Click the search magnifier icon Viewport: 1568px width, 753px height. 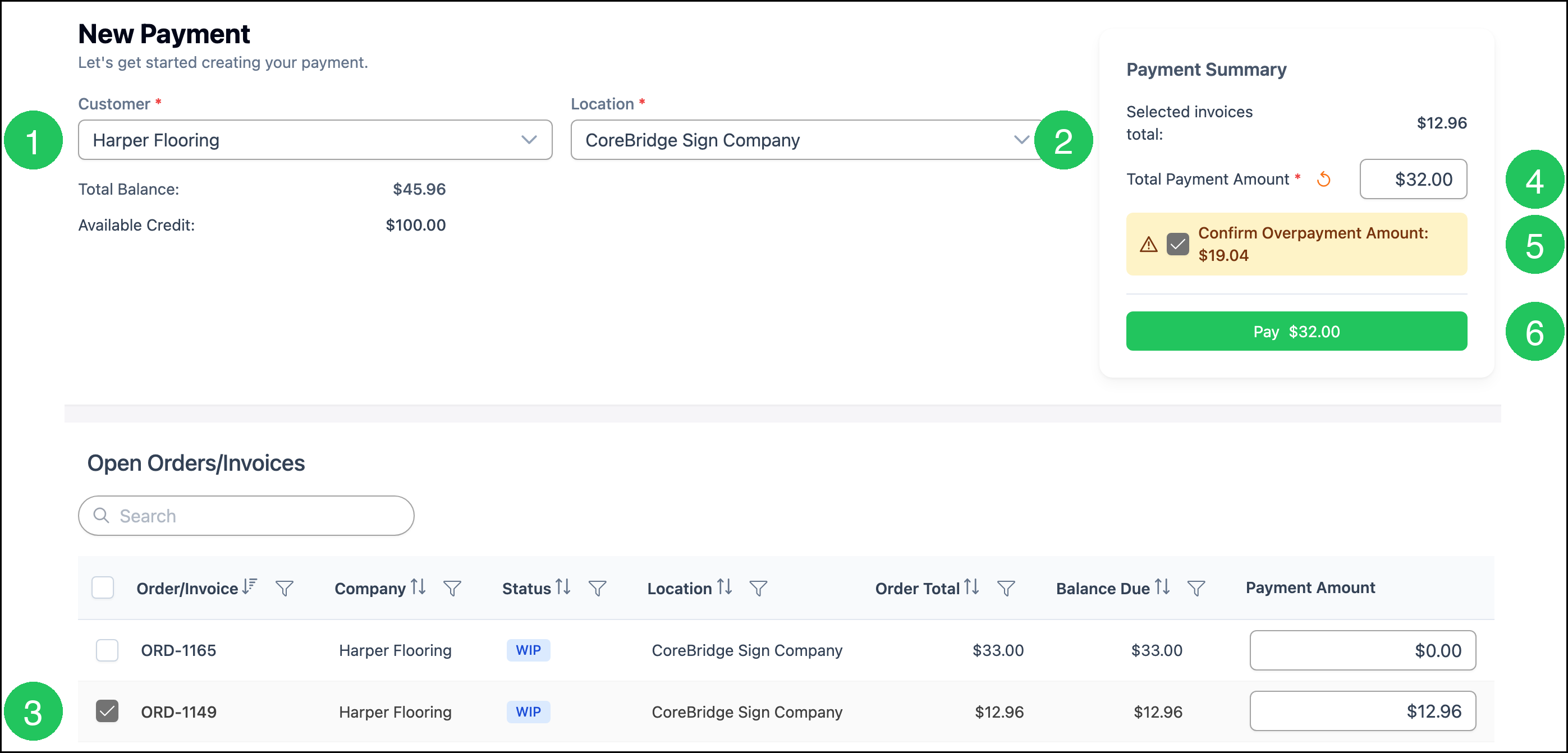tap(101, 516)
